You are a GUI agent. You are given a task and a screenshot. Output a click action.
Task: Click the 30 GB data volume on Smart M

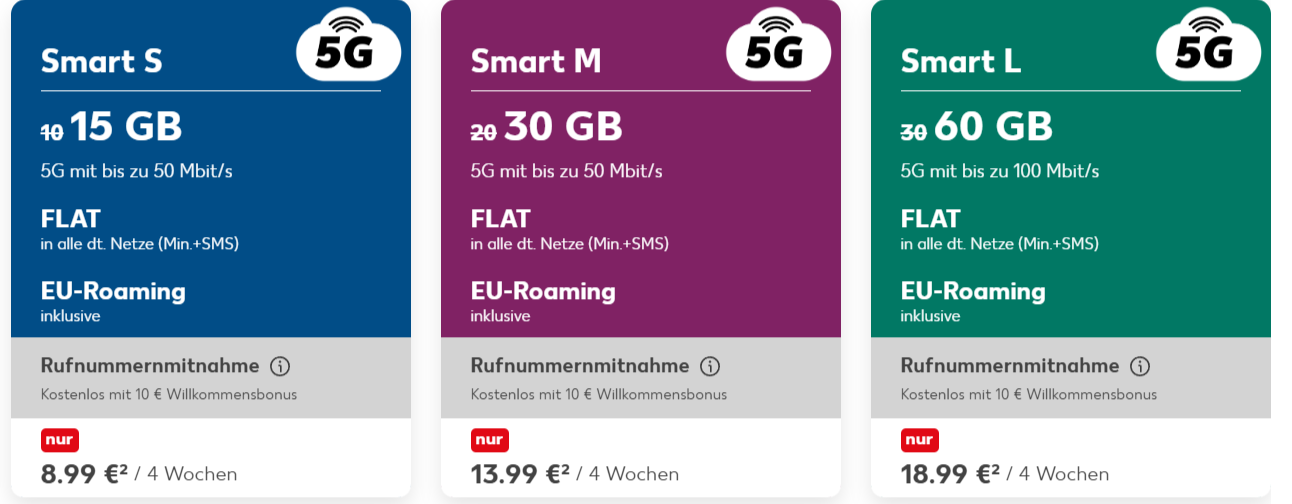point(563,127)
